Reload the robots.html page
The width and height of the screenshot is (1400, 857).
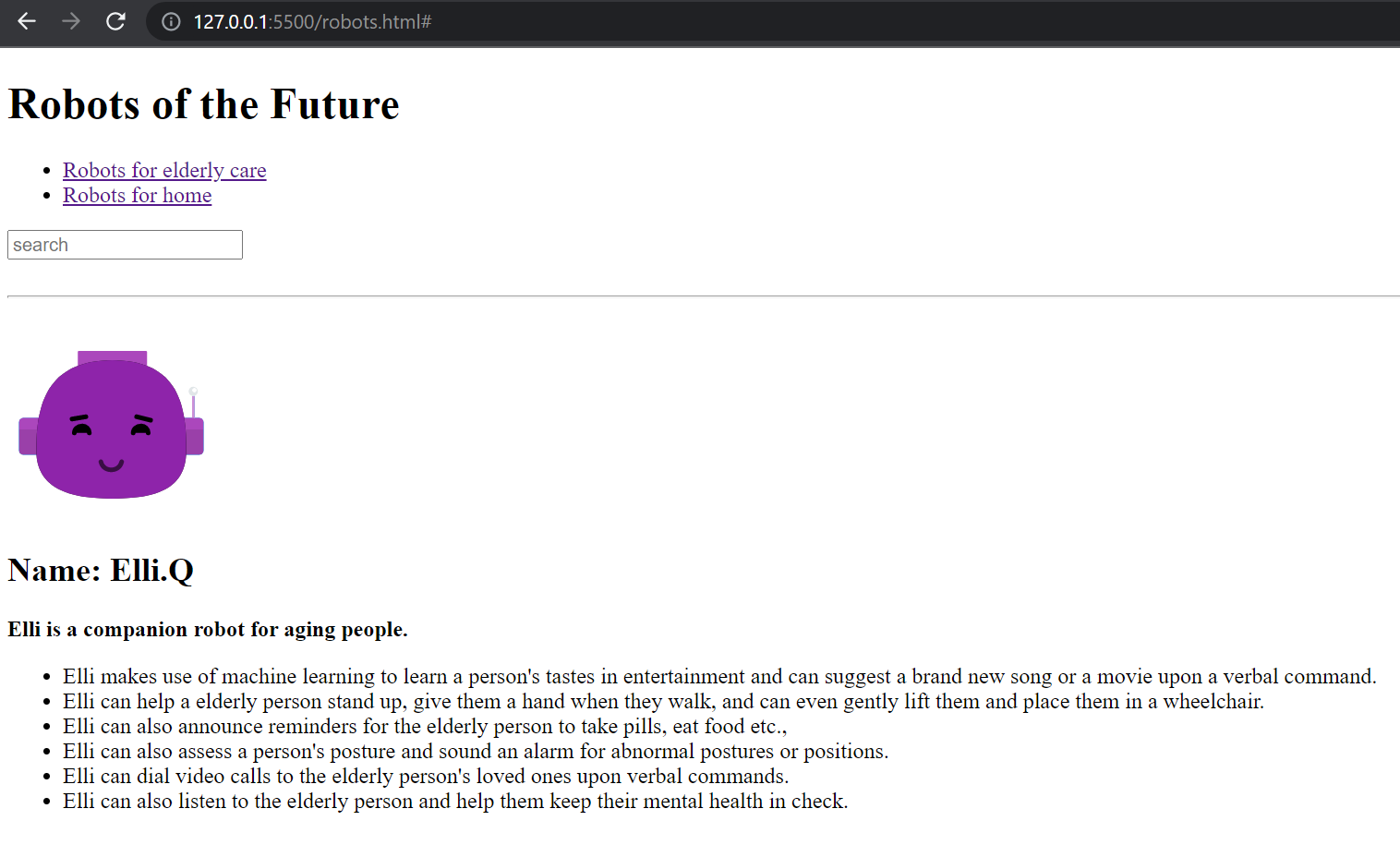point(115,21)
